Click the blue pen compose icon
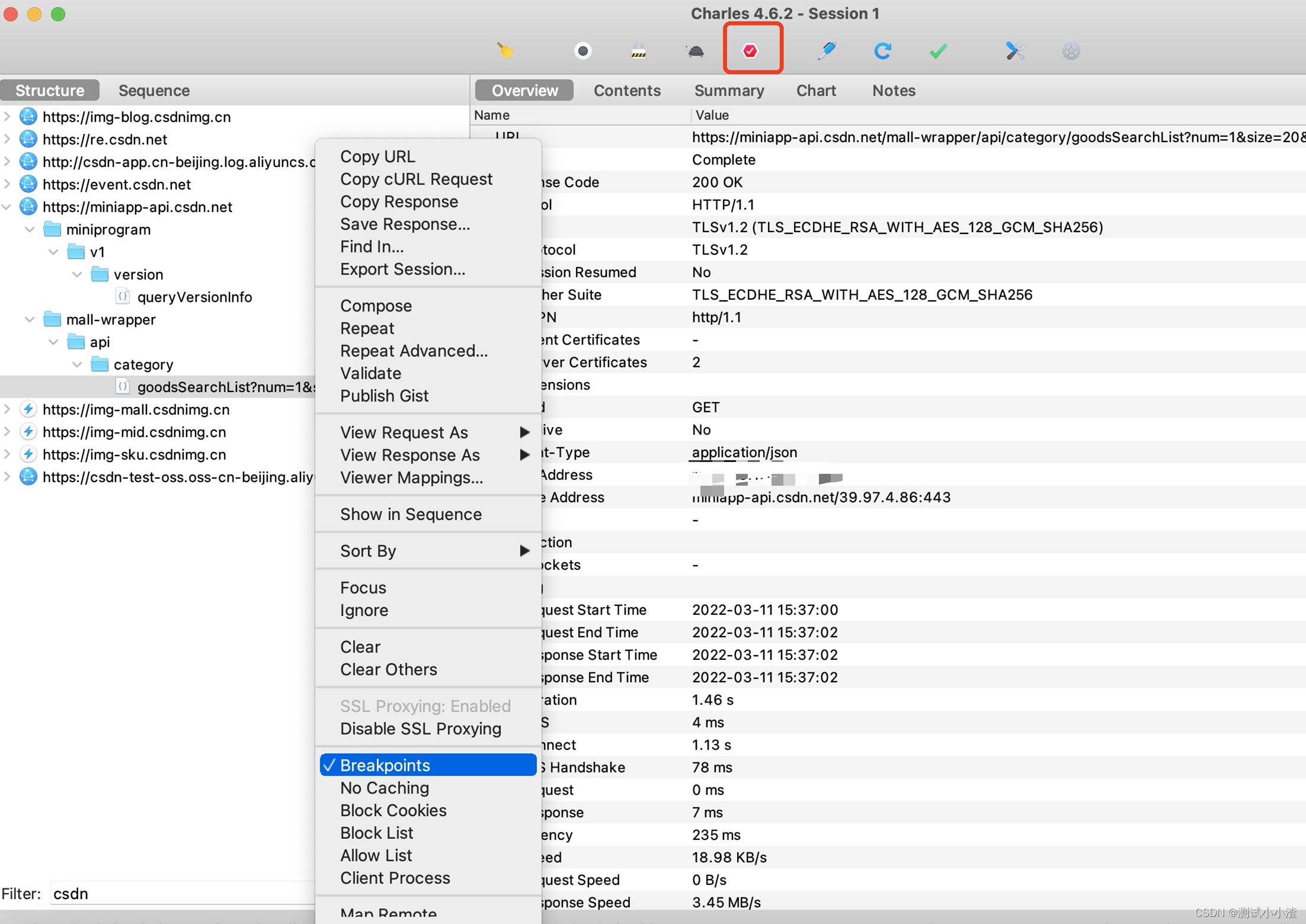This screenshot has height=924, width=1306. coord(826,51)
